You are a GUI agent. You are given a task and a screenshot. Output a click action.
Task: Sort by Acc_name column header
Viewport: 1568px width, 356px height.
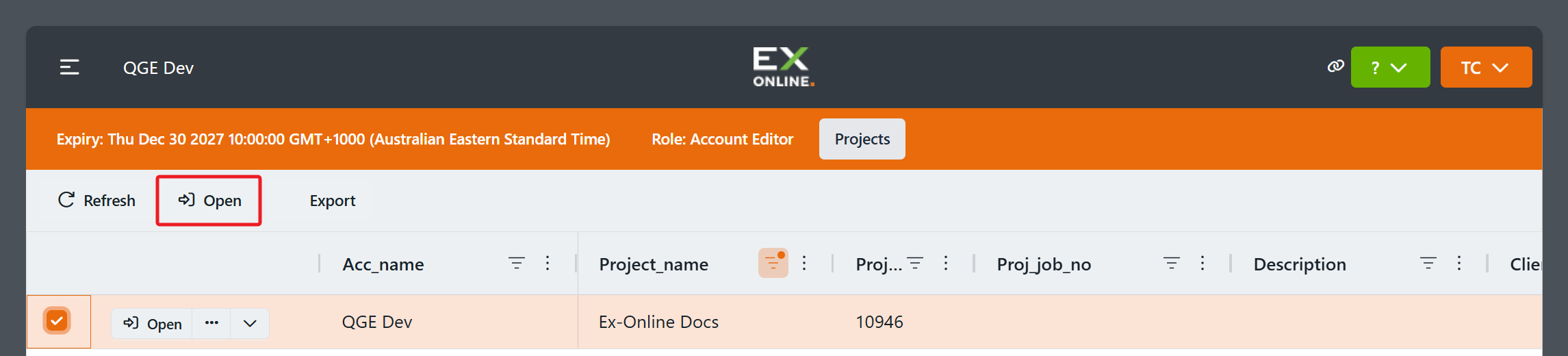tap(383, 264)
